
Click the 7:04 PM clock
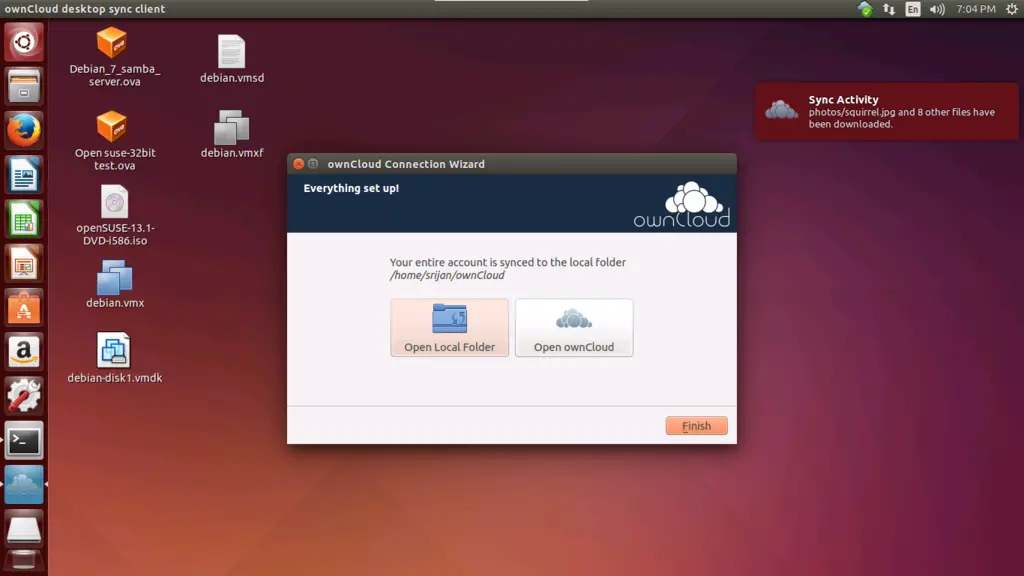(975, 9)
